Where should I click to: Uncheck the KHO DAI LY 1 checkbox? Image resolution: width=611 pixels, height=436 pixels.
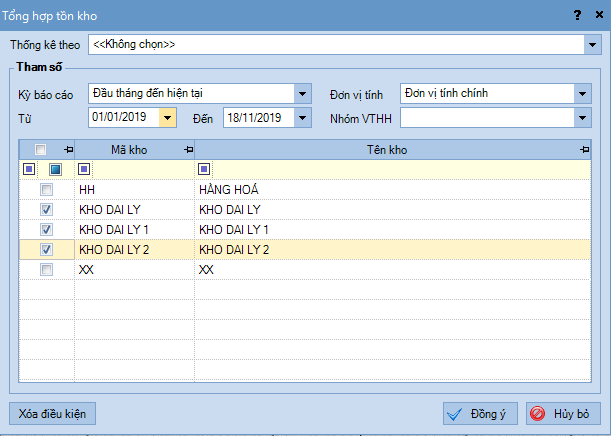click(46, 229)
